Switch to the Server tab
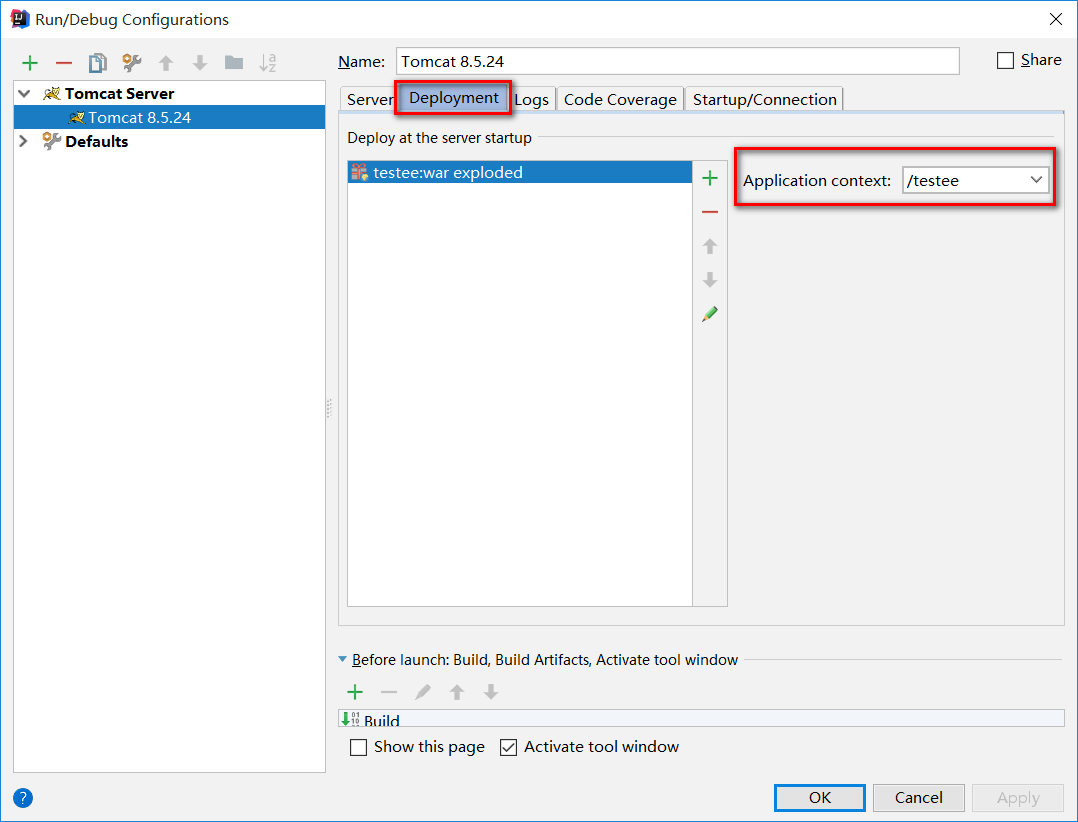Screen dimensions: 1078x822 point(368,100)
